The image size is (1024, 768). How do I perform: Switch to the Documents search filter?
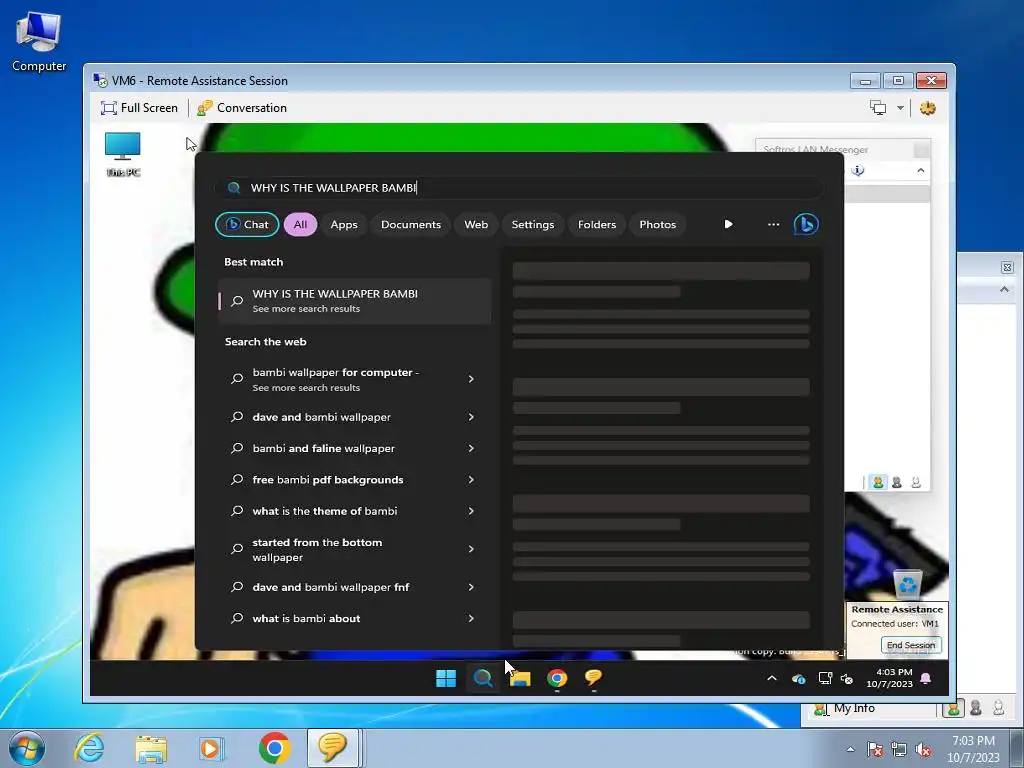[411, 225]
